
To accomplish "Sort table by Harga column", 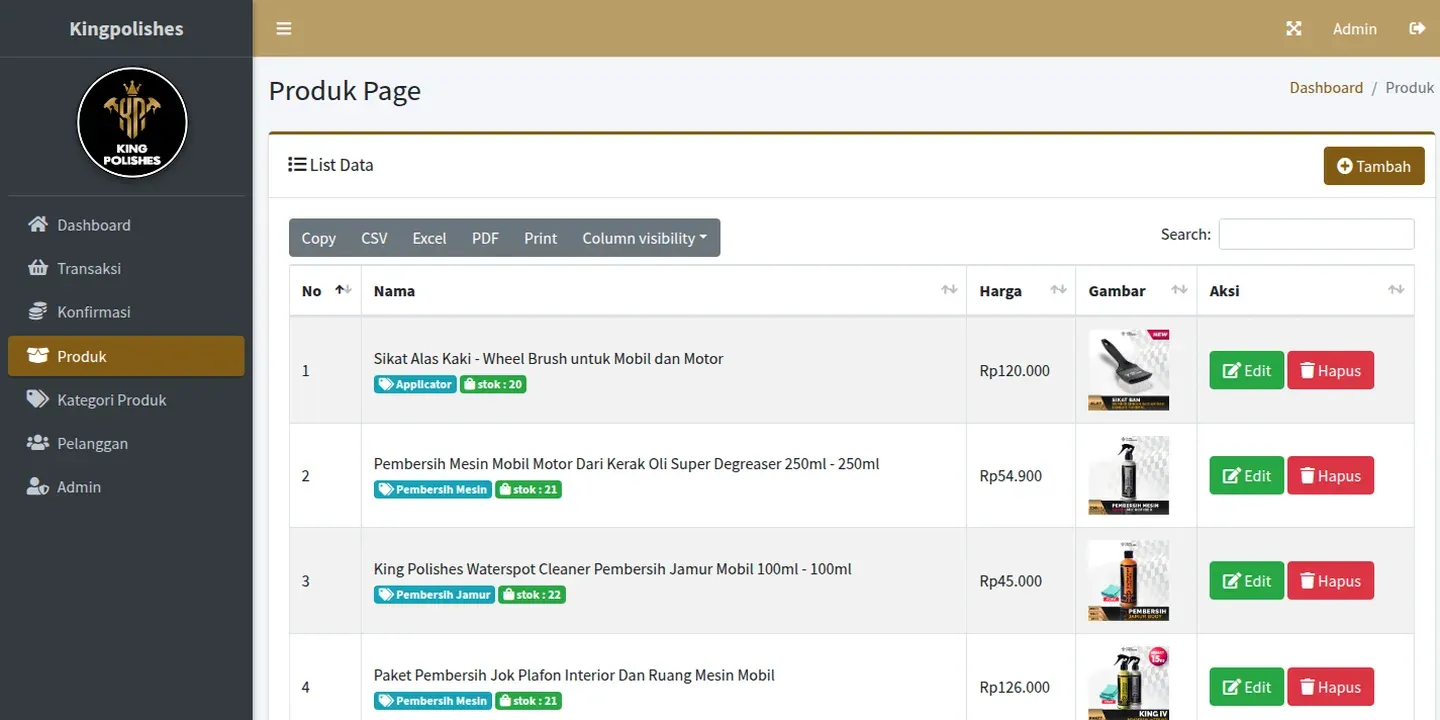I will [1021, 291].
